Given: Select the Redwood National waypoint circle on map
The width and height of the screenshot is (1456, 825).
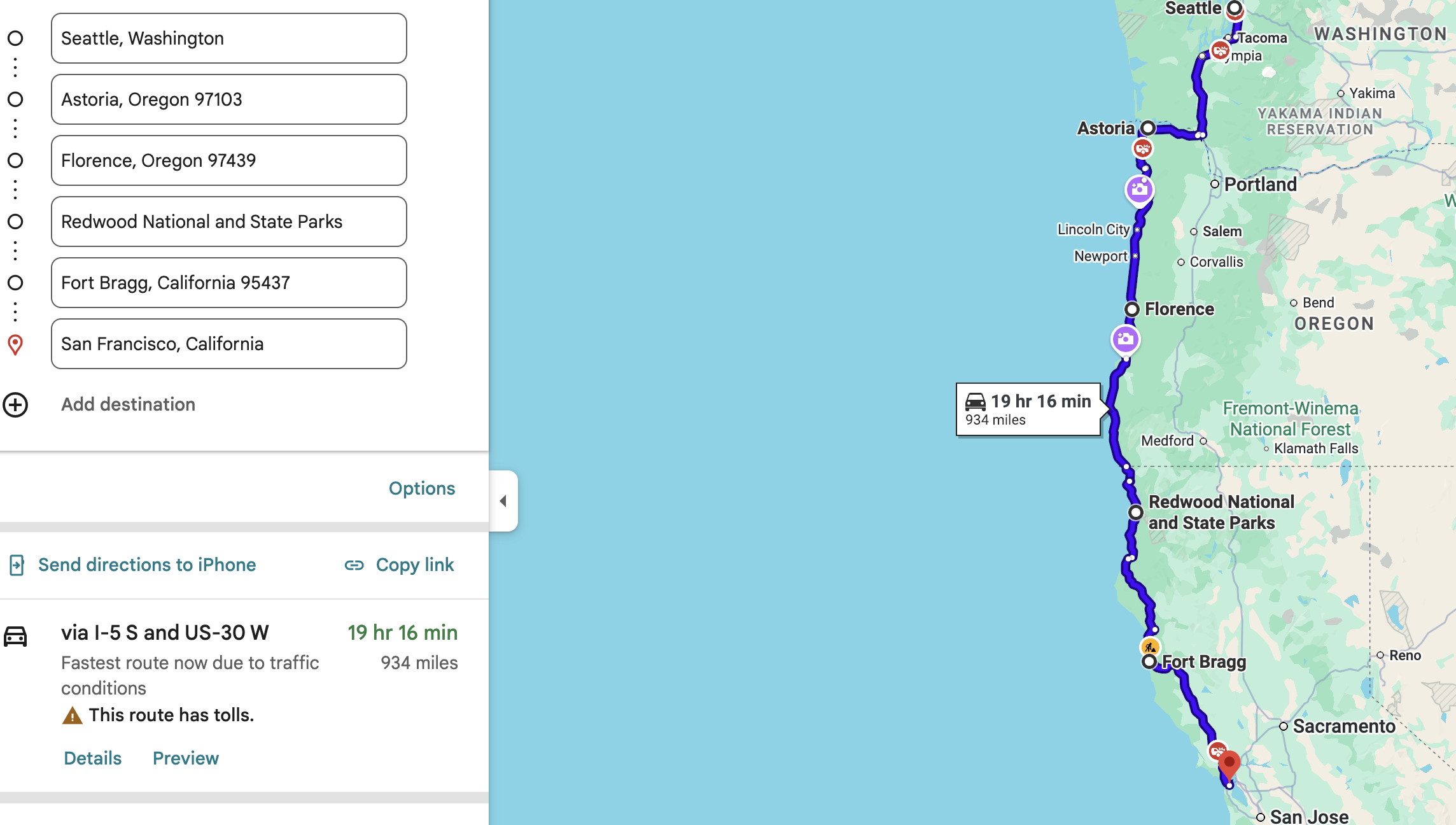Looking at the screenshot, I should 1136,511.
